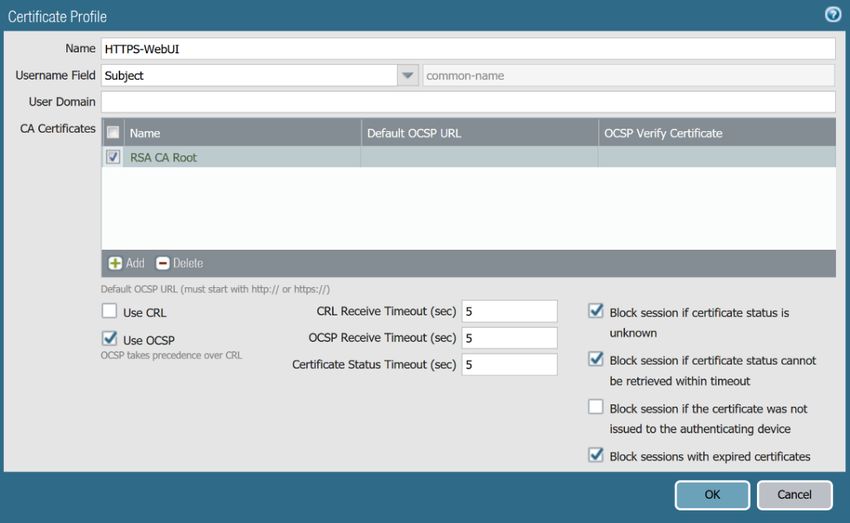Screen dimensions: 850x523
Task: Dismiss the dialog with Cancel
Action: pyautogui.click(x=794, y=495)
